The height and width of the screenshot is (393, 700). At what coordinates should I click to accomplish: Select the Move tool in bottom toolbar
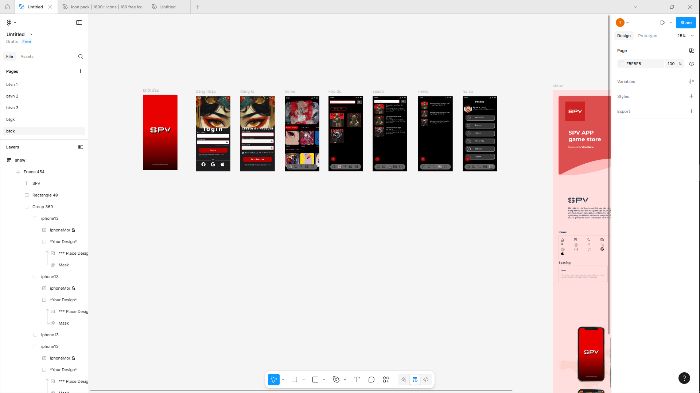coord(274,380)
